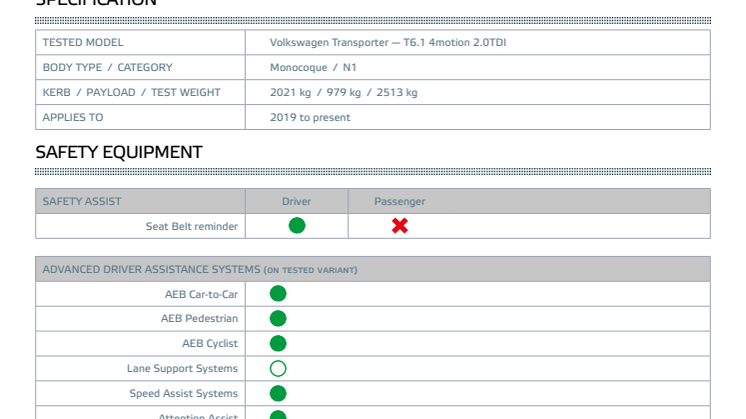The image size is (746, 419).
Task: Click the Passenger column header
Action: coord(400,201)
